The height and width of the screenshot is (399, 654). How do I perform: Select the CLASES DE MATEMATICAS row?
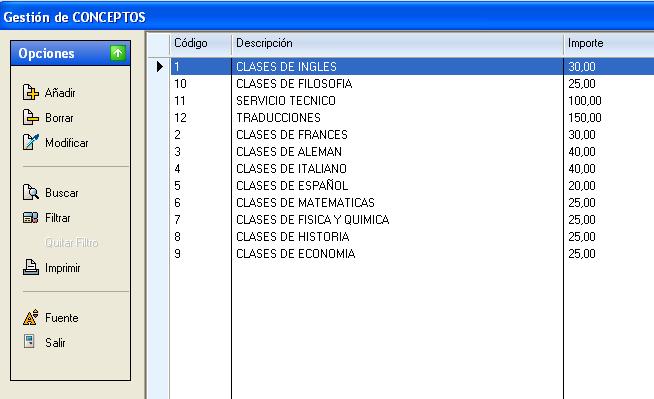pyautogui.click(x=412, y=203)
